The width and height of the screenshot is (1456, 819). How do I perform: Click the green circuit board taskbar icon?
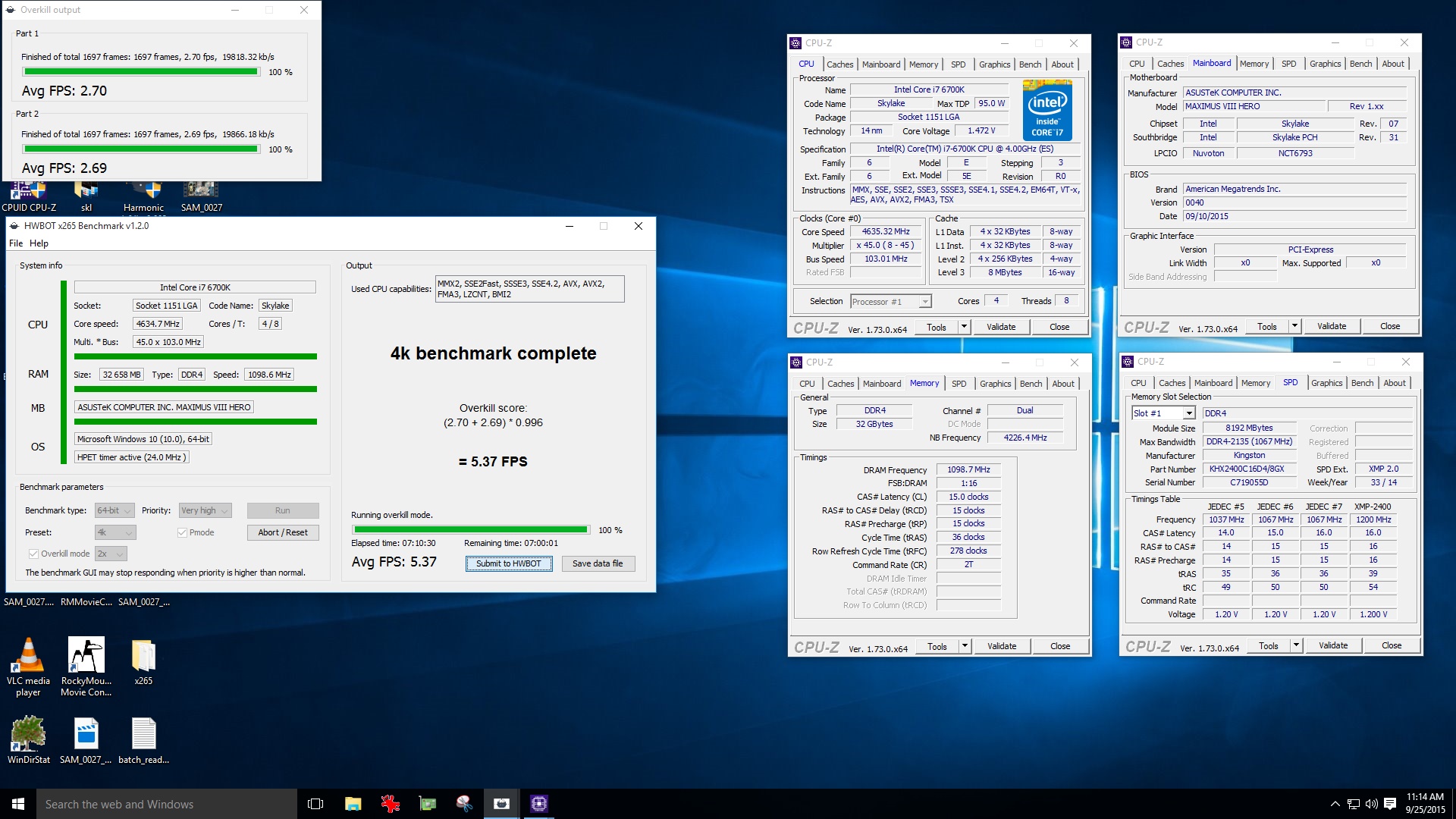pyautogui.click(x=427, y=804)
